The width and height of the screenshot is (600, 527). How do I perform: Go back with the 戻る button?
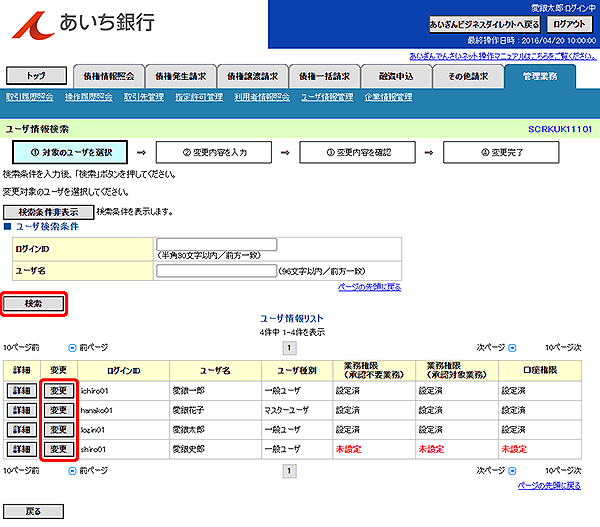pyautogui.click(x=34, y=511)
